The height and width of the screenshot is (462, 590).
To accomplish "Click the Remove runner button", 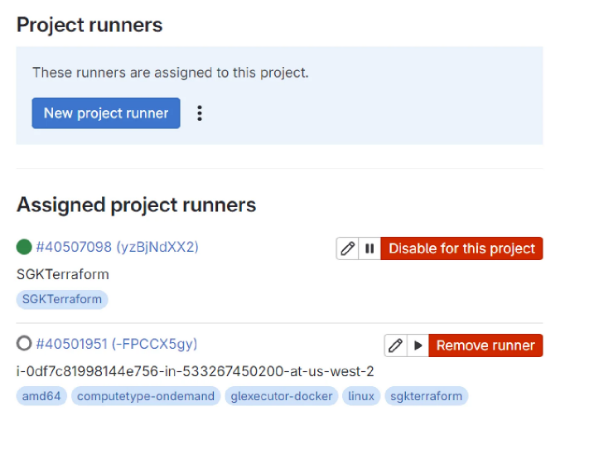I will tap(486, 345).
